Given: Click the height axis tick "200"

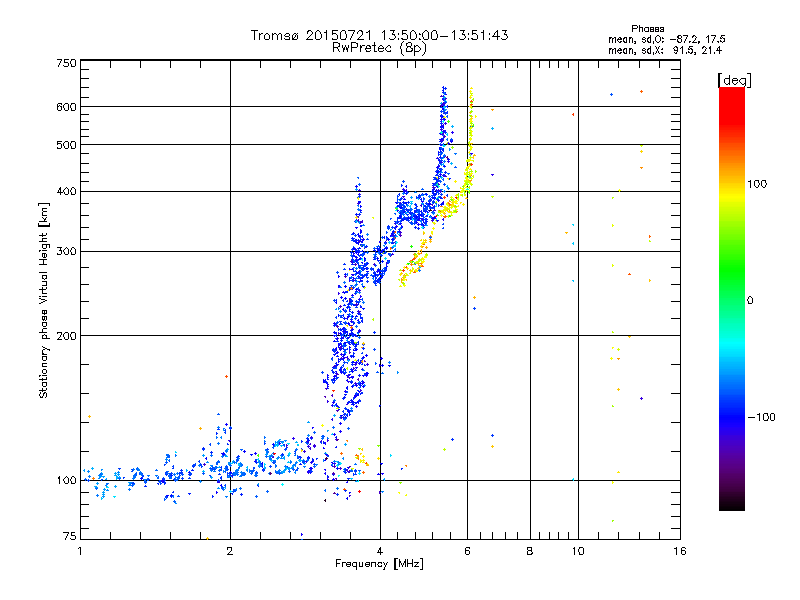Looking at the screenshot, I should tap(66, 336).
